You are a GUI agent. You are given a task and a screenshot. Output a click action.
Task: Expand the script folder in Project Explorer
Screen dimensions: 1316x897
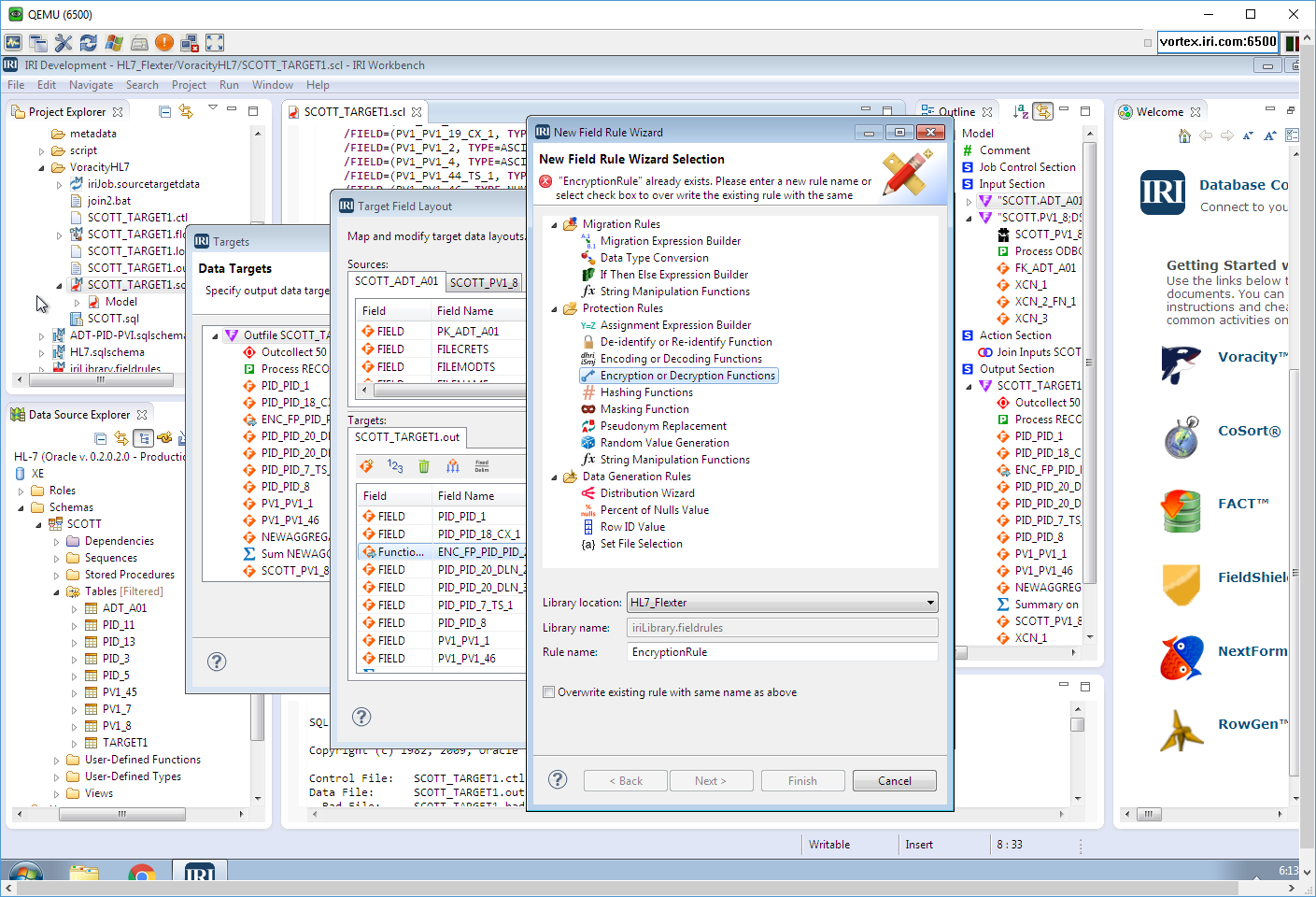(x=41, y=151)
